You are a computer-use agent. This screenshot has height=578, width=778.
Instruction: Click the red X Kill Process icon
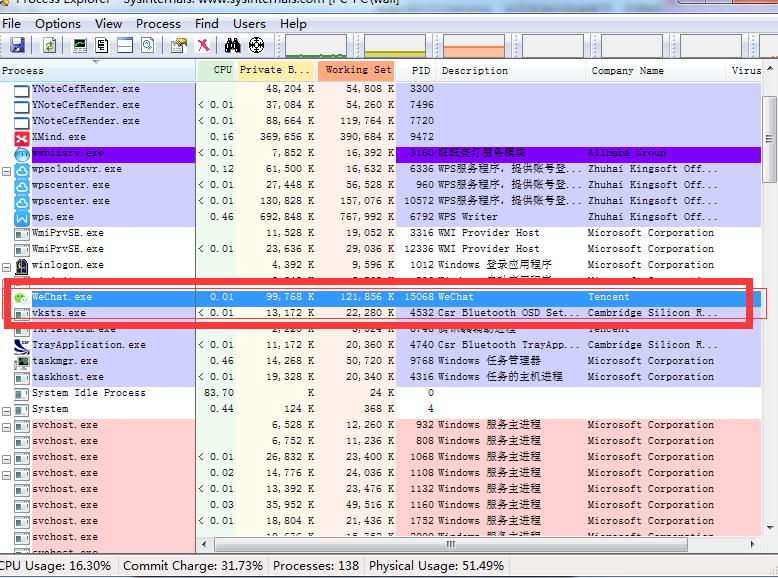pyautogui.click(x=203, y=46)
